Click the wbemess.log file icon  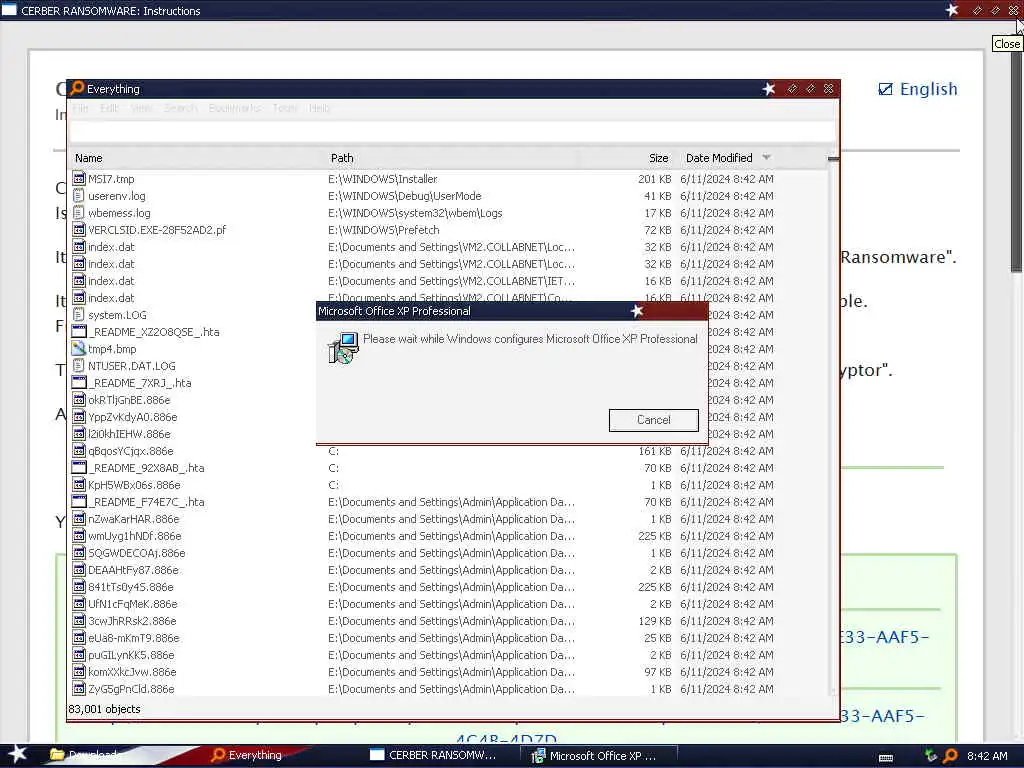[x=79, y=212]
